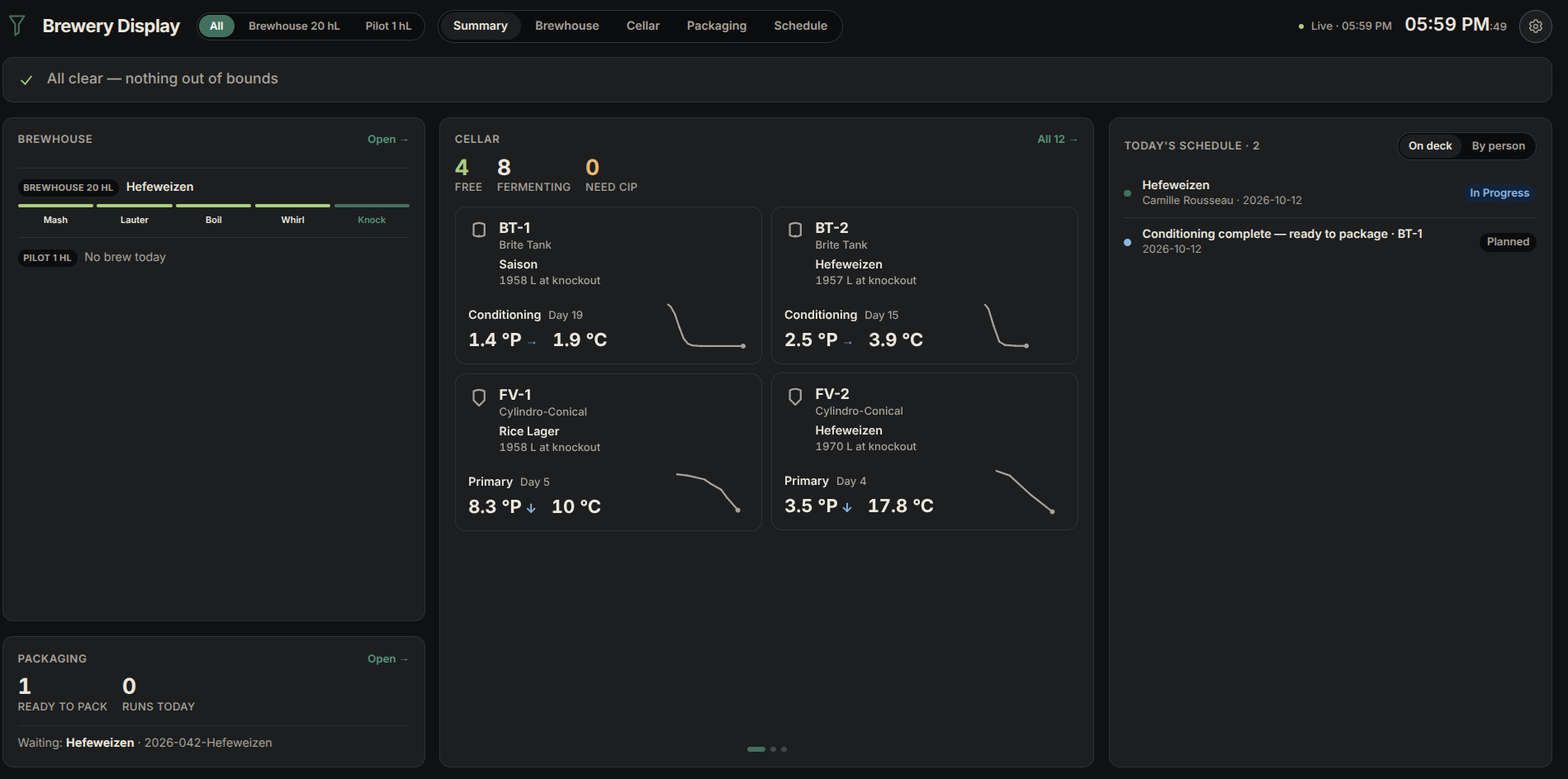Click the BT-1 brite tank icon
1568x779 pixels.
479,230
